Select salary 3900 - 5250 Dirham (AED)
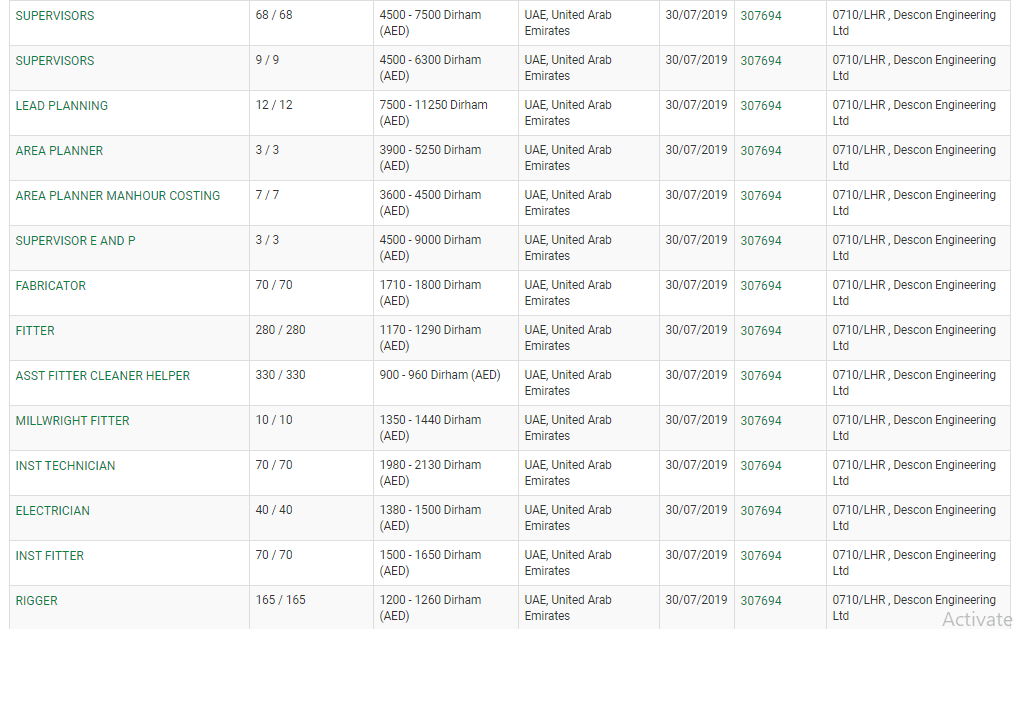The height and width of the screenshot is (719, 1017). (x=430, y=158)
